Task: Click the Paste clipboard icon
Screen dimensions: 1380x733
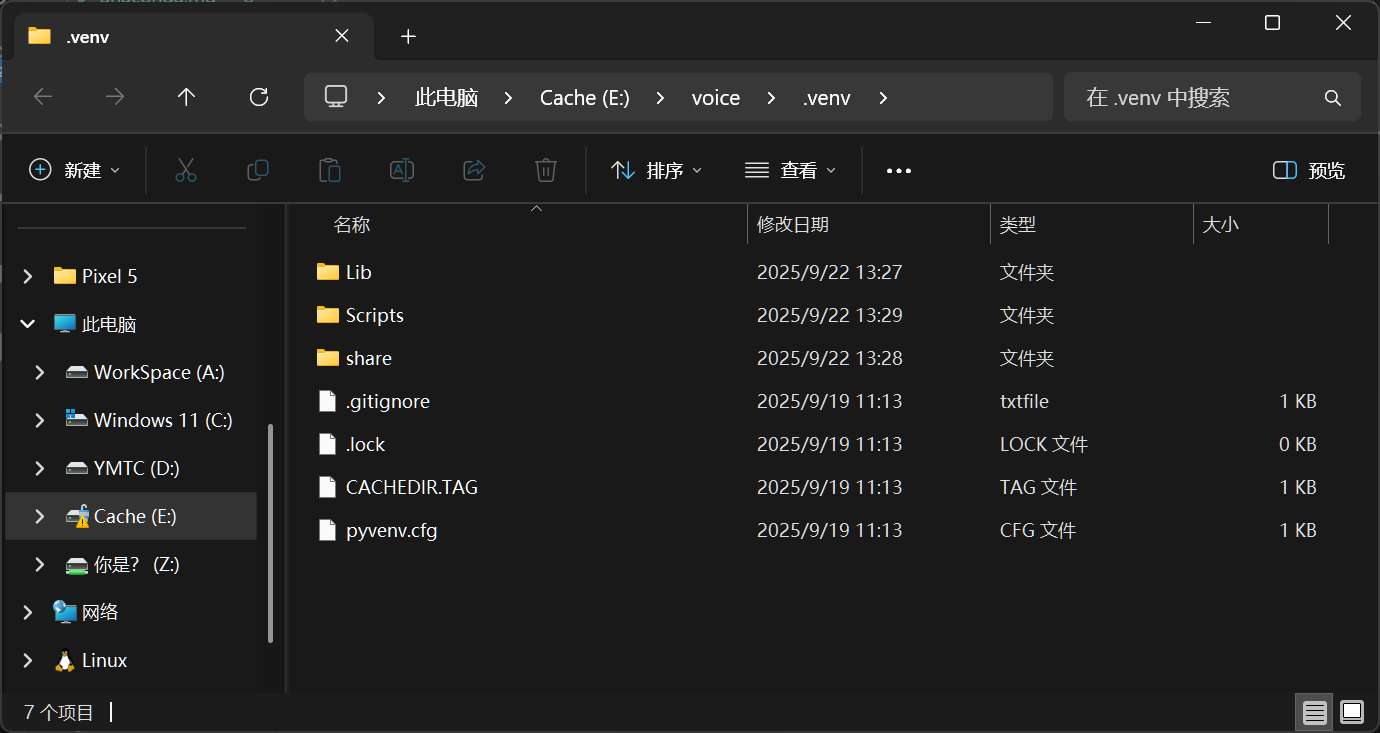Action: pyautogui.click(x=330, y=170)
